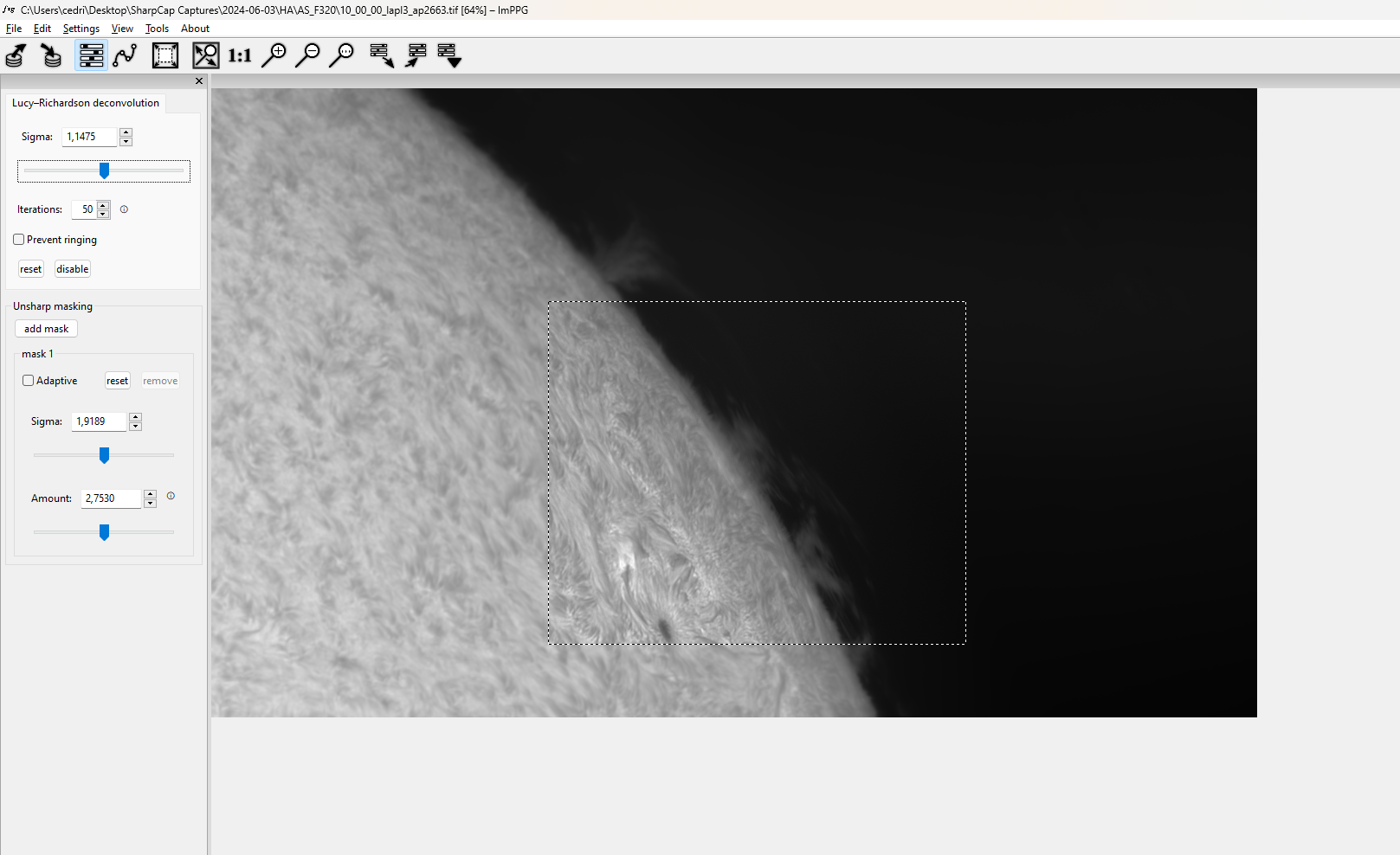1400x855 pixels.
Task: Activate fit image in window icon
Action: pos(205,55)
